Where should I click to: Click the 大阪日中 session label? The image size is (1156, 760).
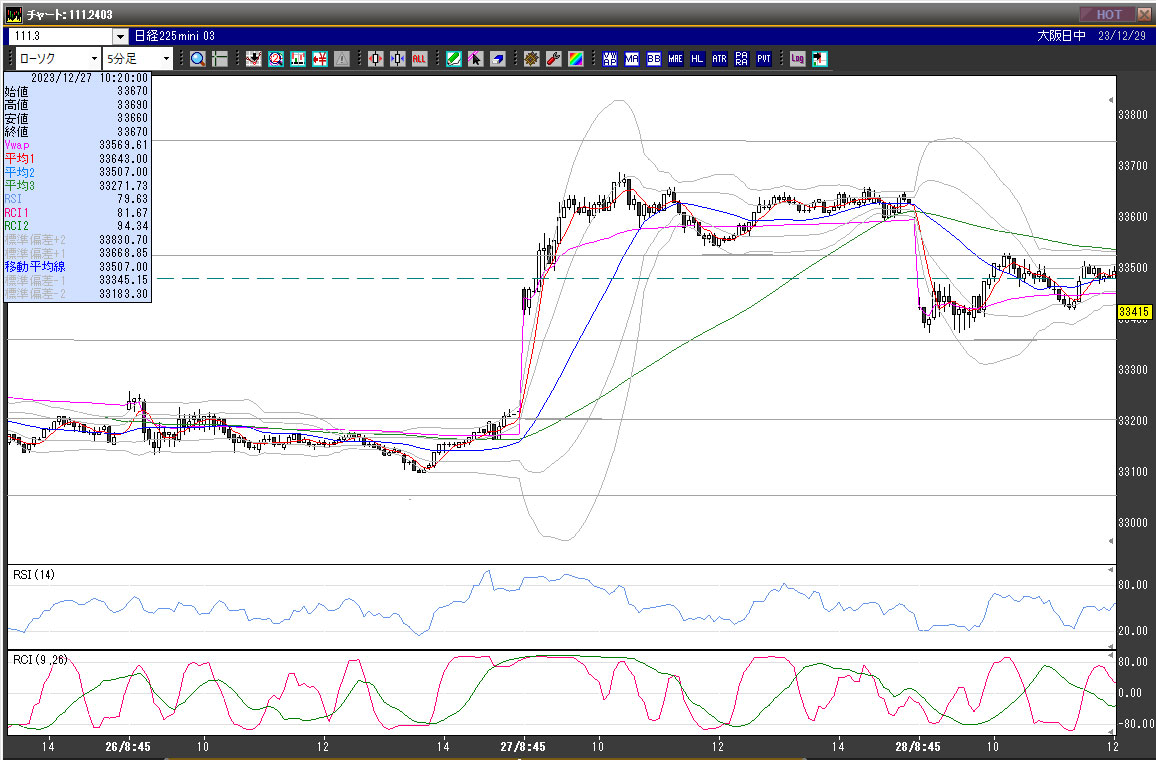1061,36
